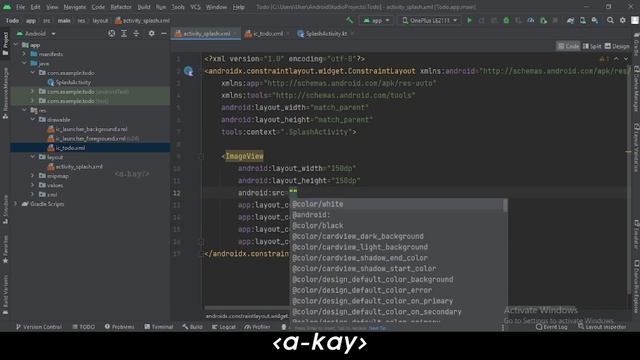
Task: Click the Sync Project with Gradle icon
Action: 570,20
